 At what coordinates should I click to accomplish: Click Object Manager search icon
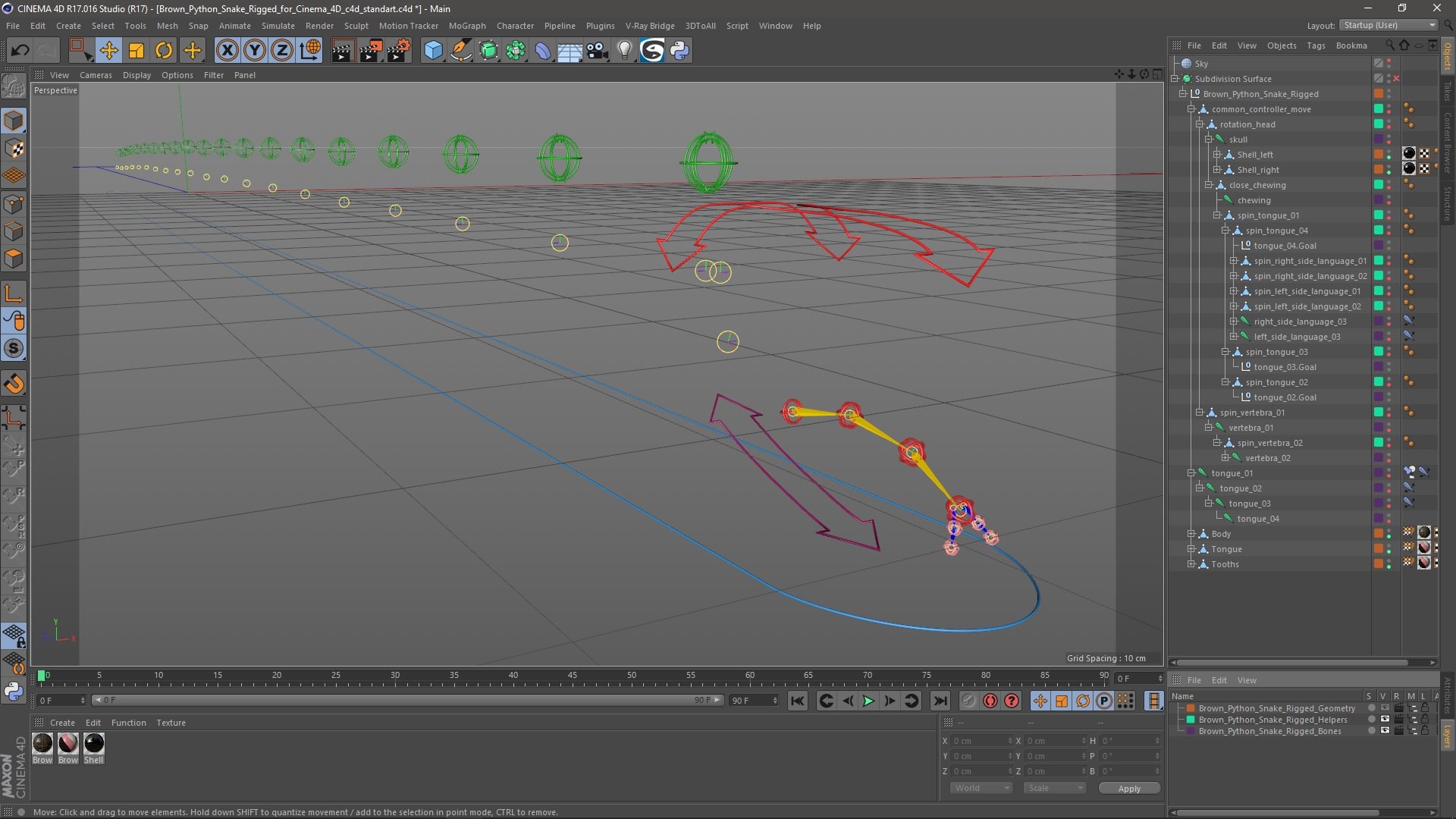[x=1389, y=45]
